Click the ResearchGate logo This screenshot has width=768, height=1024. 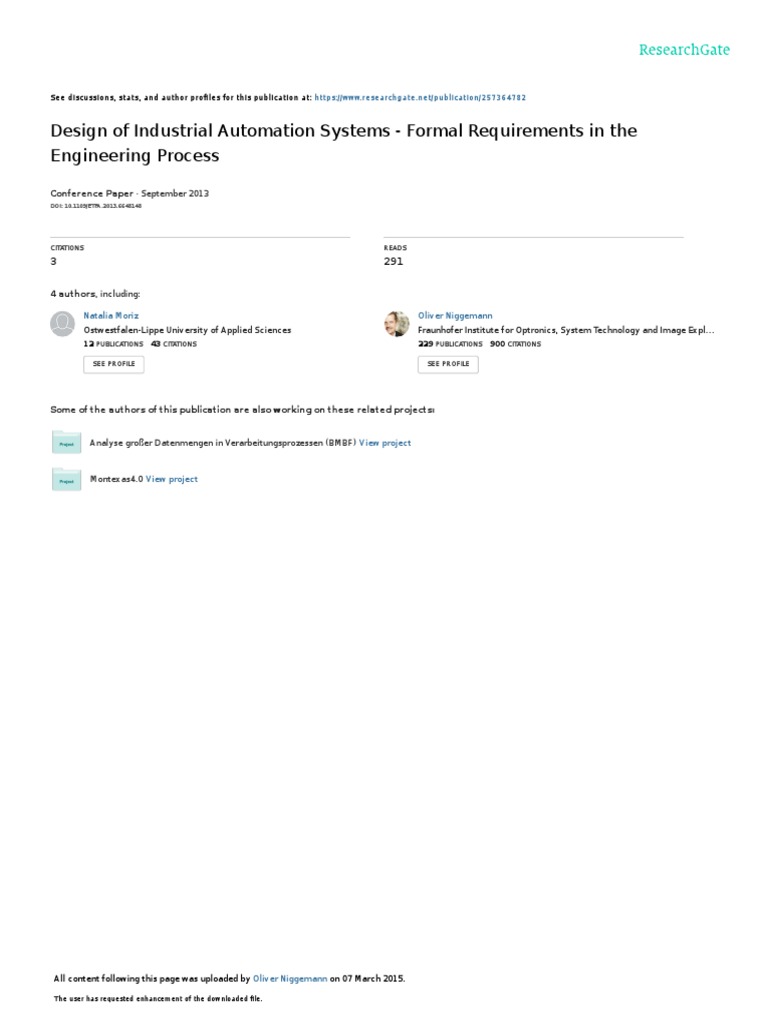685,50
